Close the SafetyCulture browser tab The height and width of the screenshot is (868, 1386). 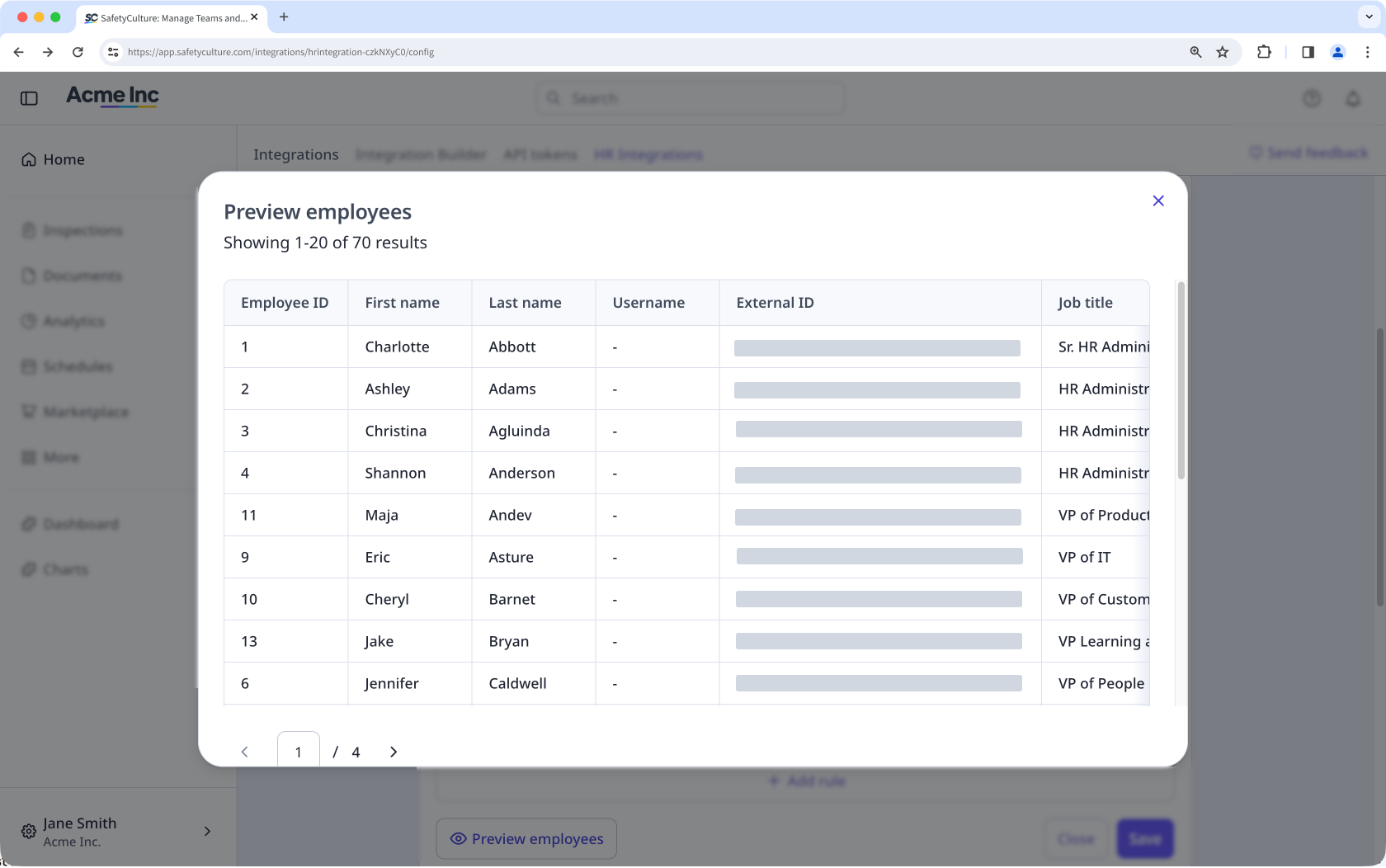(x=254, y=17)
